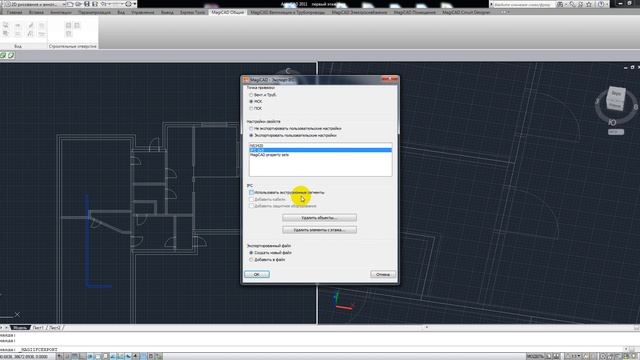Switch to MagiCAD Circuit Designer tab
Screen dimensions: 640x360
coord(466,12)
